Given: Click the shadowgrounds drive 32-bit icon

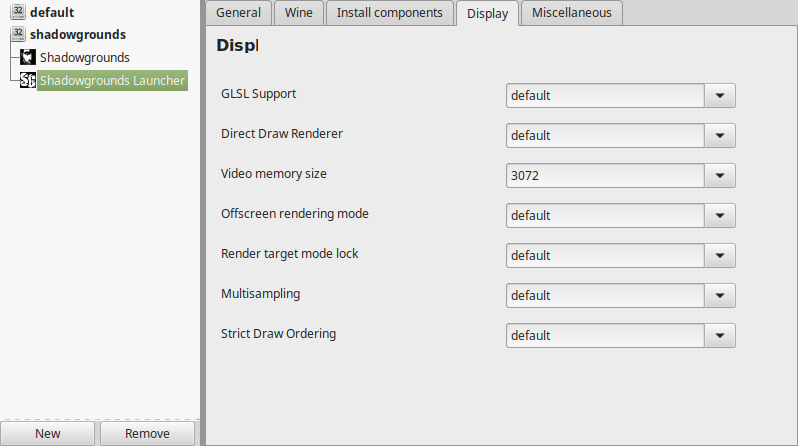Looking at the screenshot, I should pos(18,34).
